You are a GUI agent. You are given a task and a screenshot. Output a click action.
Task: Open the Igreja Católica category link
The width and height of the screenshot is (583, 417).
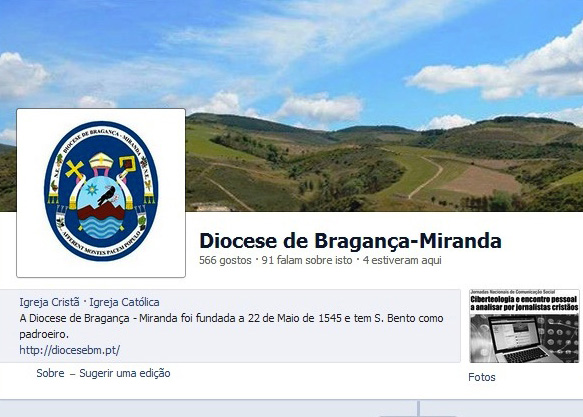124,302
